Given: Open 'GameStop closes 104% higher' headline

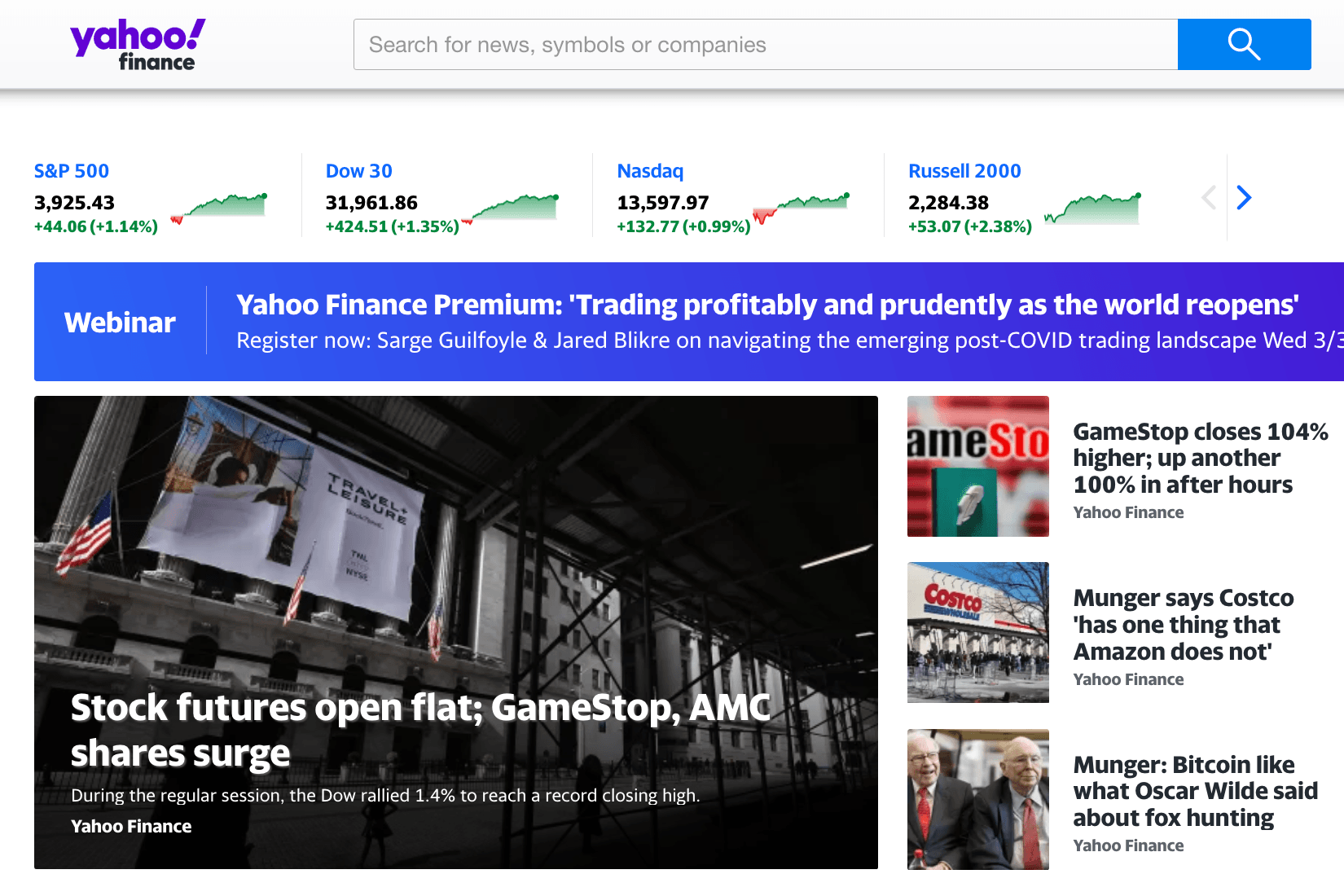Looking at the screenshot, I should click(1201, 458).
